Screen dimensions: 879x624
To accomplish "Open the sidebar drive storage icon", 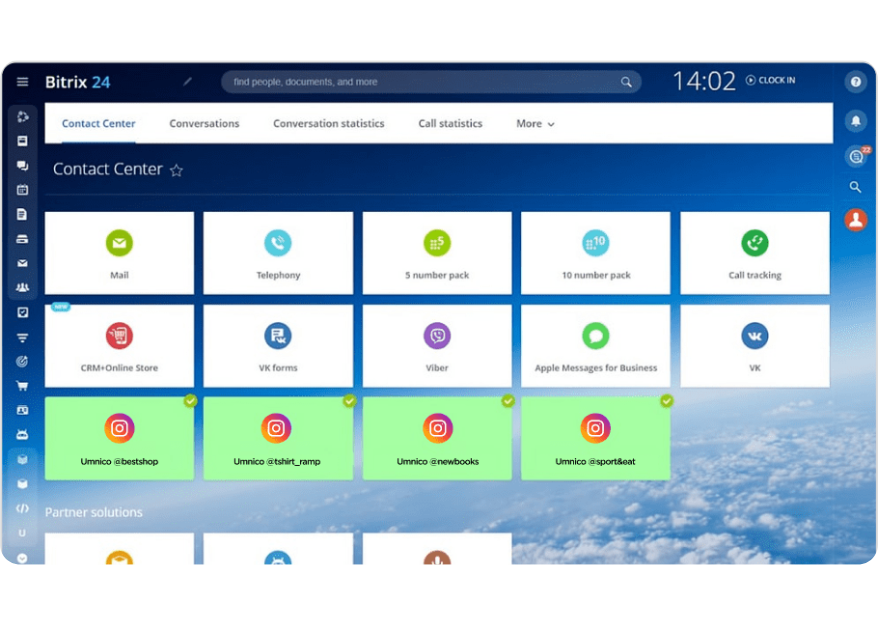I will 22,239.
